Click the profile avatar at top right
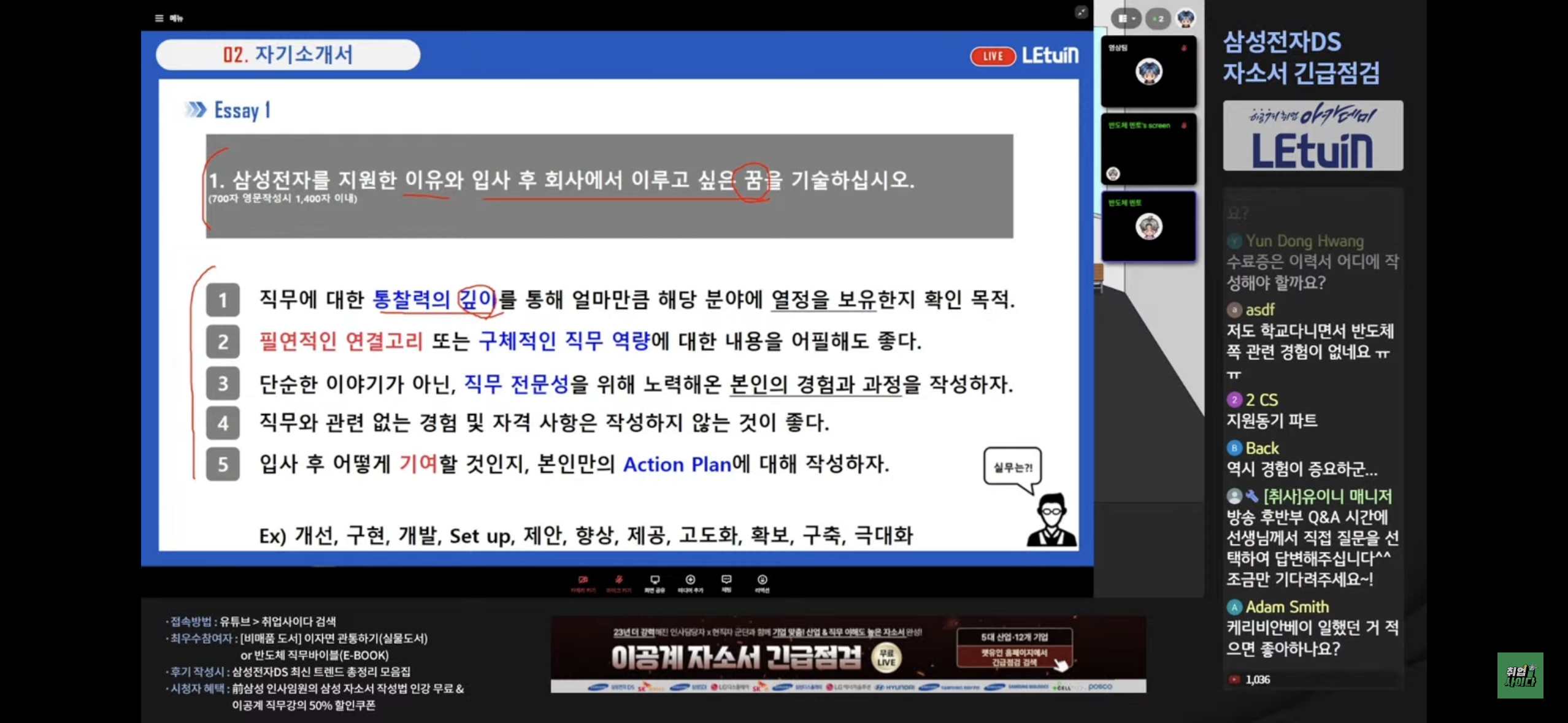 [x=1186, y=19]
